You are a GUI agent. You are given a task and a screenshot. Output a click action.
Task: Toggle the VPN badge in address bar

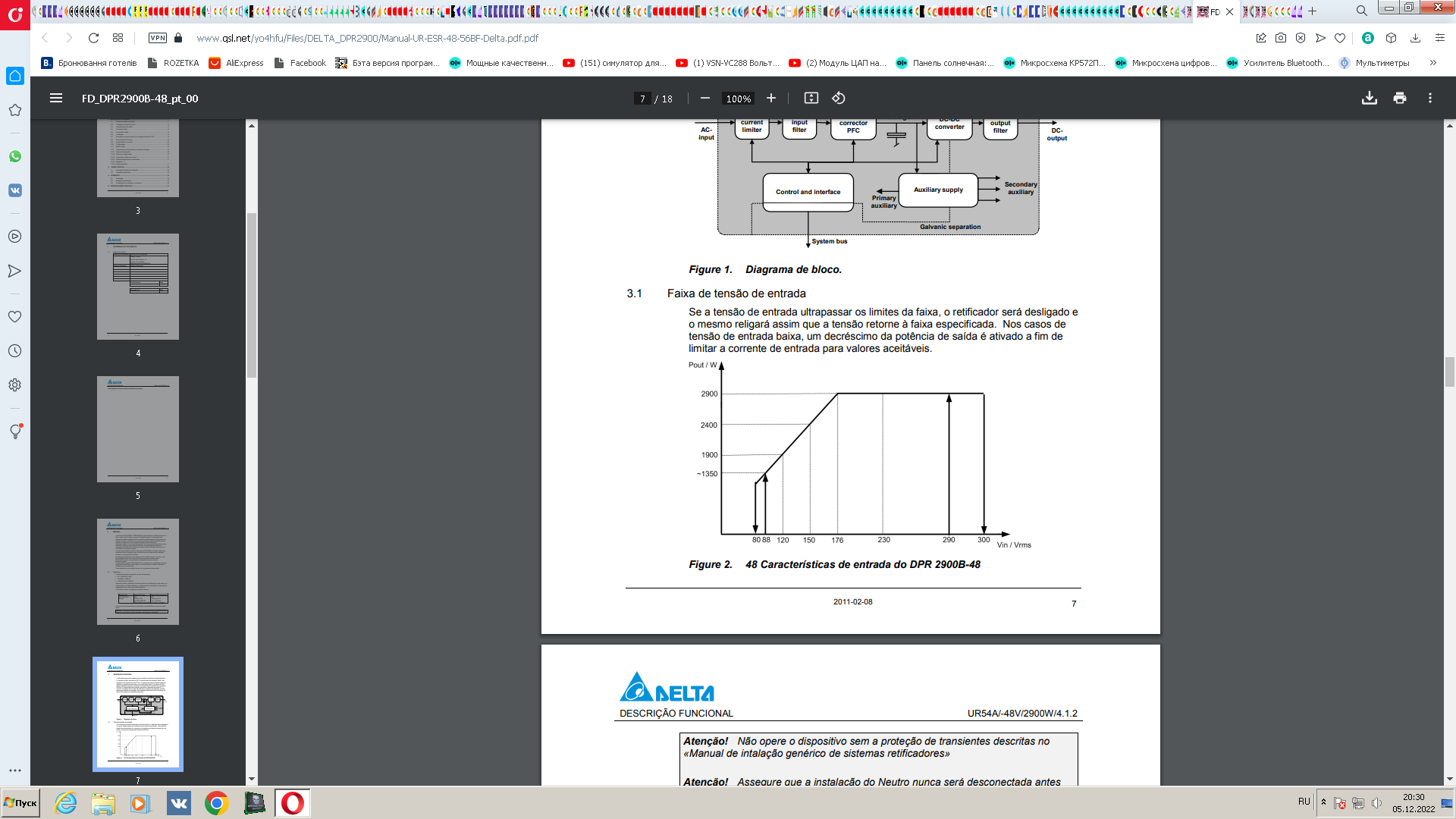(158, 38)
